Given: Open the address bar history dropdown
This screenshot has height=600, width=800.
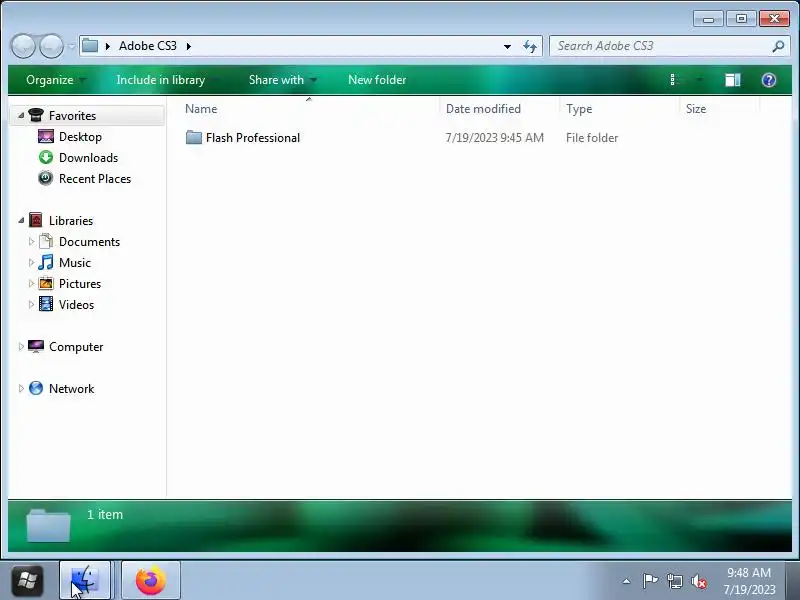Looking at the screenshot, I should pyautogui.click(x=507, y=46).
